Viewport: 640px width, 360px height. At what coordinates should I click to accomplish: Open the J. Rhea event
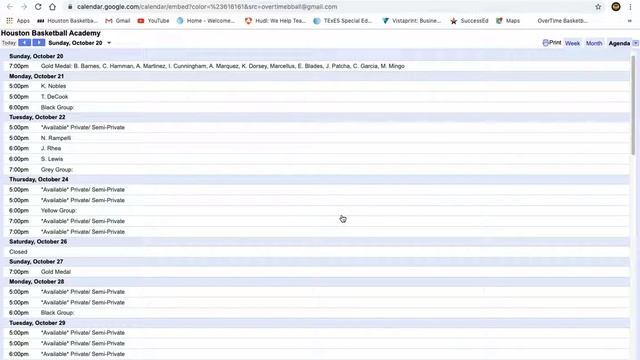51,148
